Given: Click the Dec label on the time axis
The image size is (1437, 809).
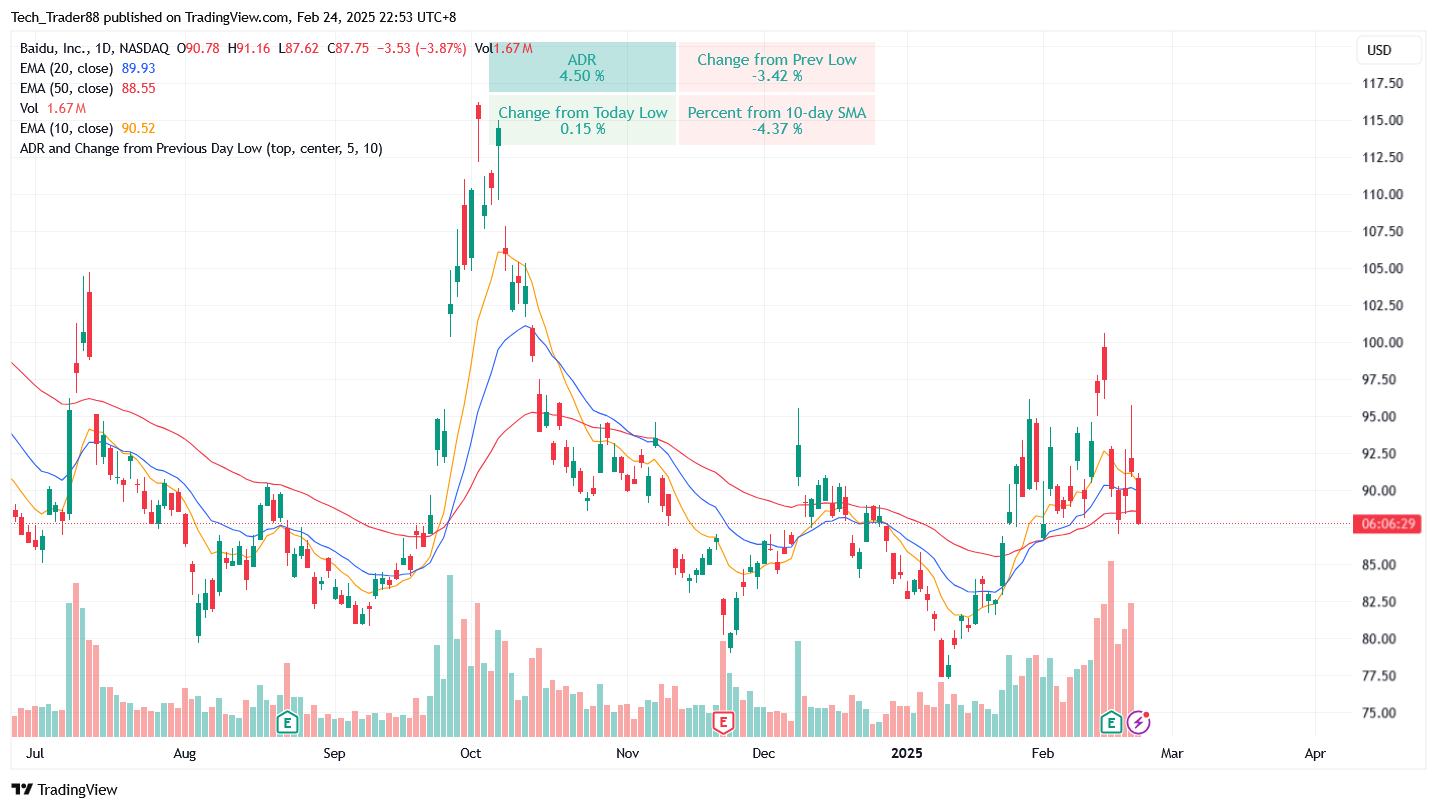Looking at the screenshot, I should 763,753.
